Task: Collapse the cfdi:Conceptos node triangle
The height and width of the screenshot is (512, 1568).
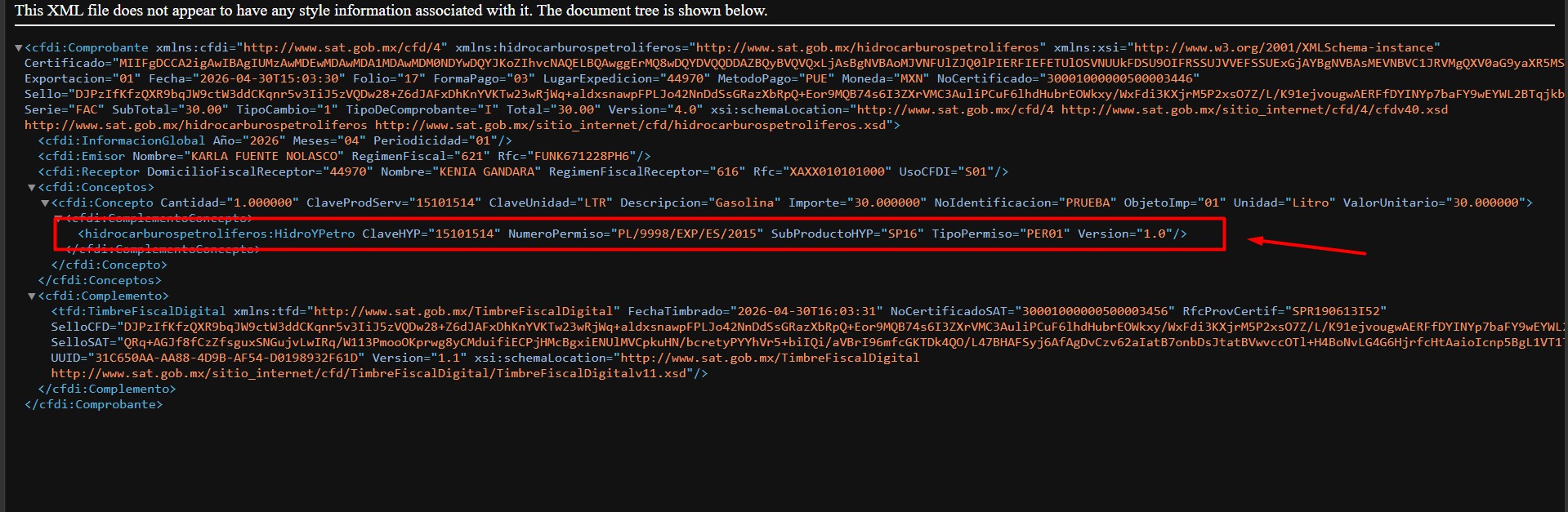Action: [x=32, y=188]
